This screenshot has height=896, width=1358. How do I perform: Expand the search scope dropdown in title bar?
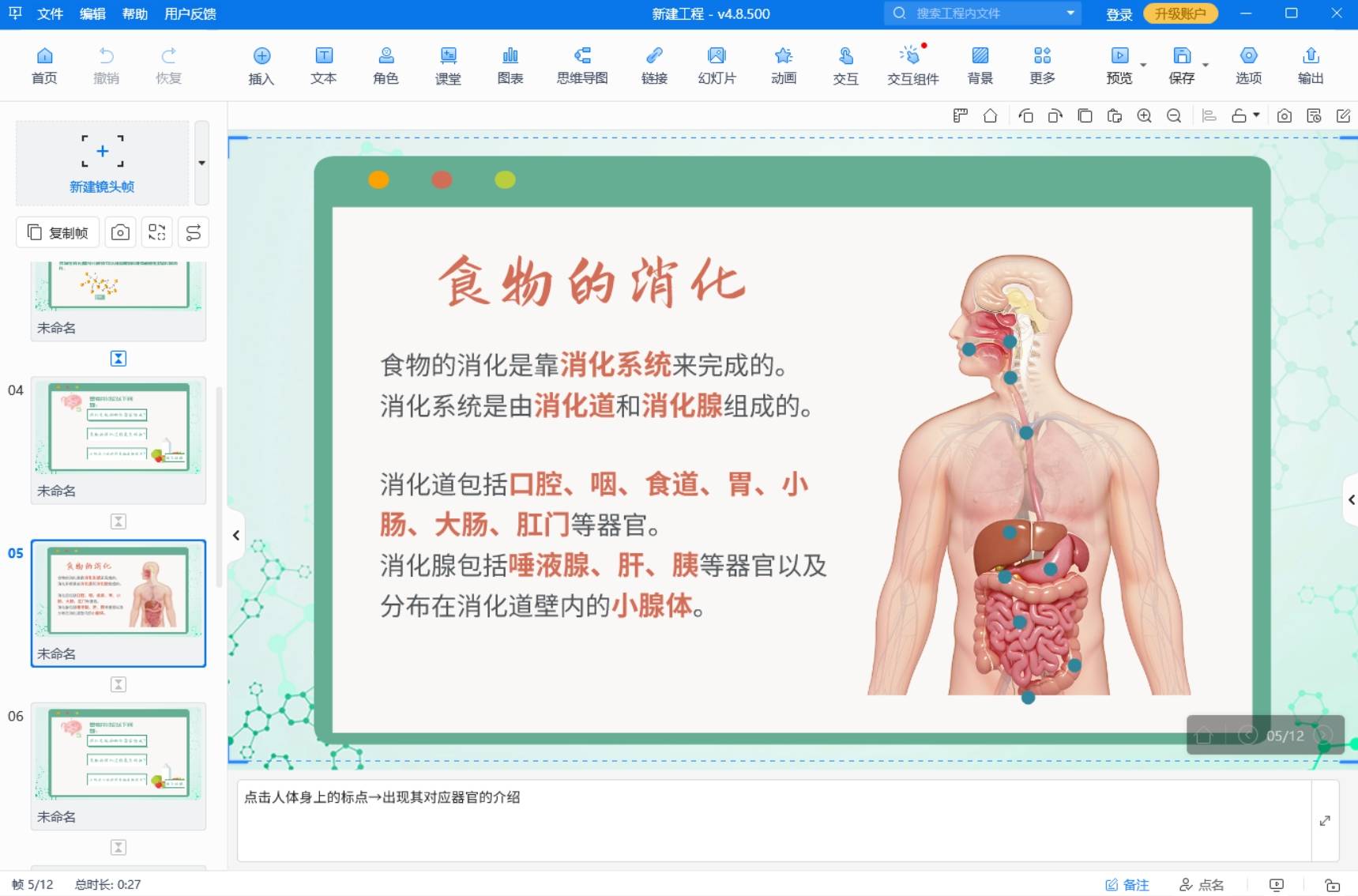1070,13
